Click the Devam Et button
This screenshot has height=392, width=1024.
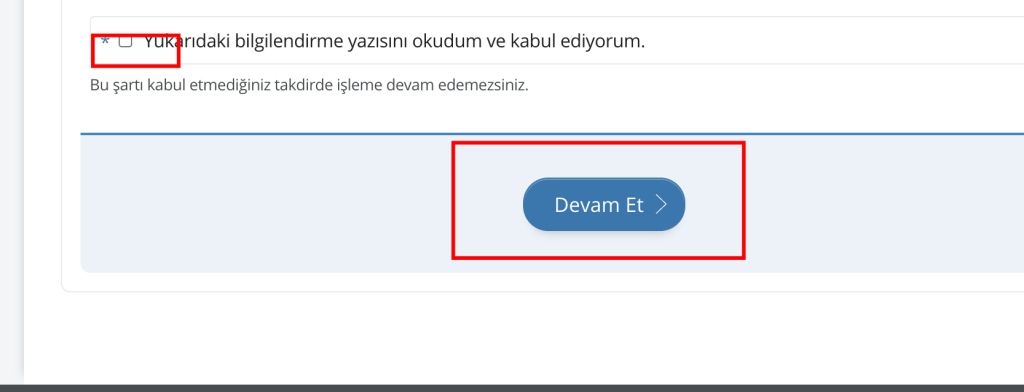604,204
